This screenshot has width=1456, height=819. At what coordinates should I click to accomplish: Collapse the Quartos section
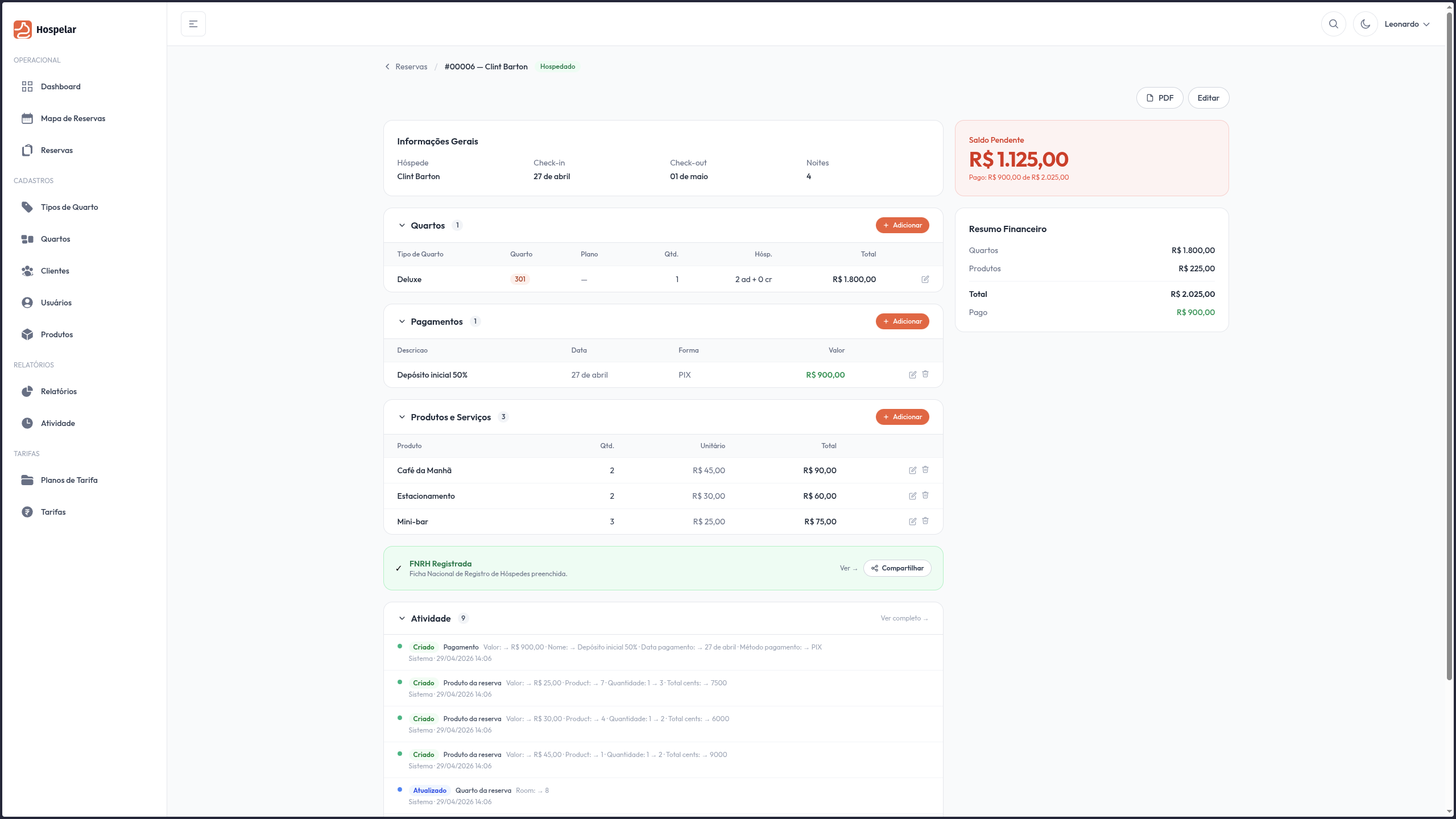[402, 226]
